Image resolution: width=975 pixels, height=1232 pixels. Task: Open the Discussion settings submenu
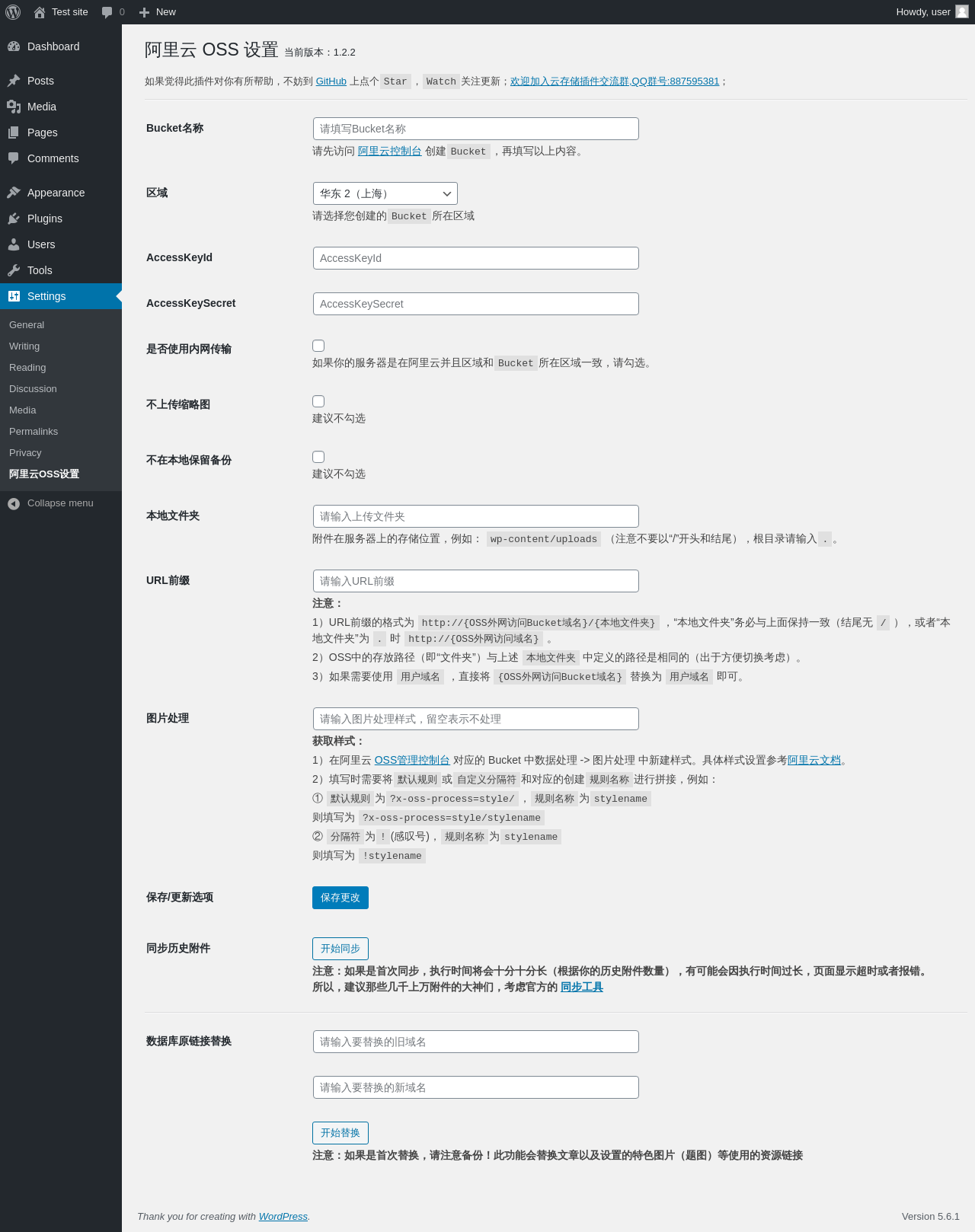click(33, 388)
